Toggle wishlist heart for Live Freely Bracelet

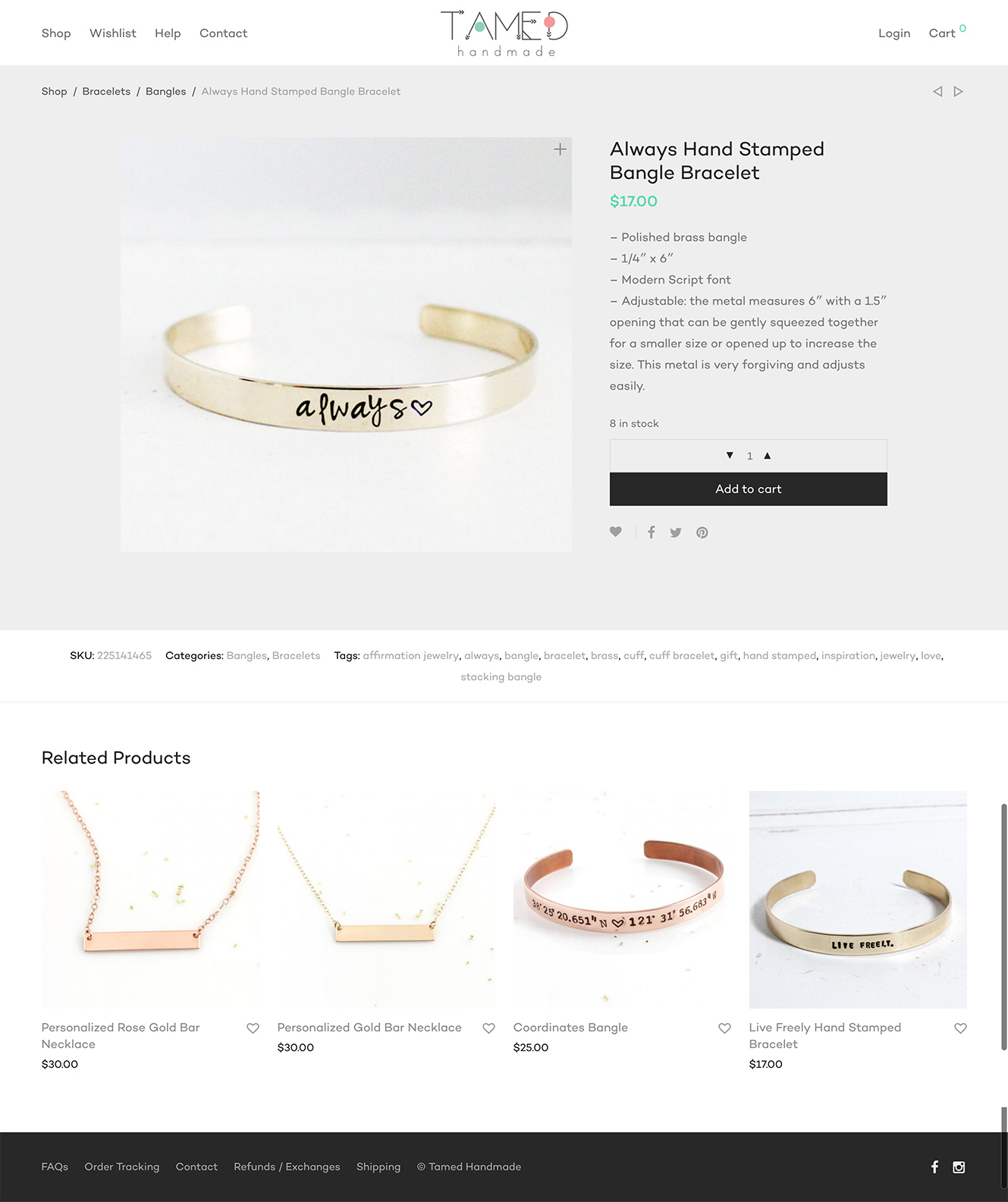(960, 1028)
